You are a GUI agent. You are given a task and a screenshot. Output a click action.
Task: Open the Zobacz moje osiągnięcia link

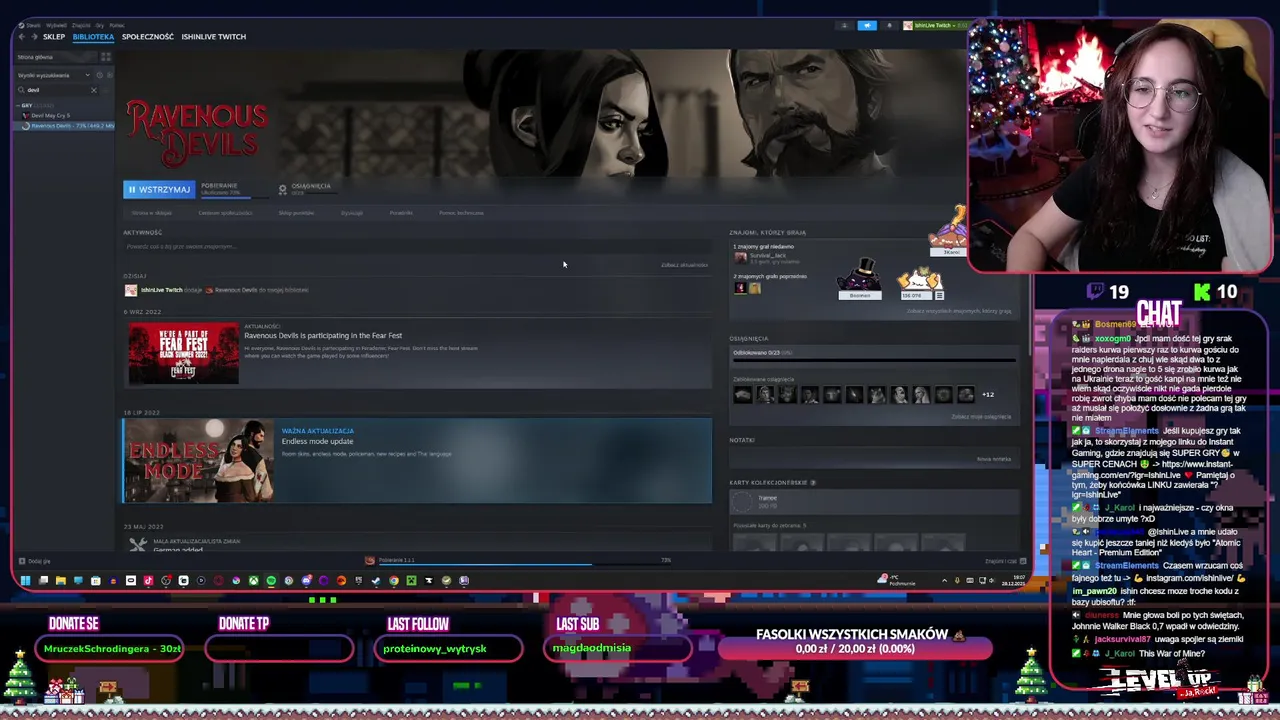coord(981,417)
